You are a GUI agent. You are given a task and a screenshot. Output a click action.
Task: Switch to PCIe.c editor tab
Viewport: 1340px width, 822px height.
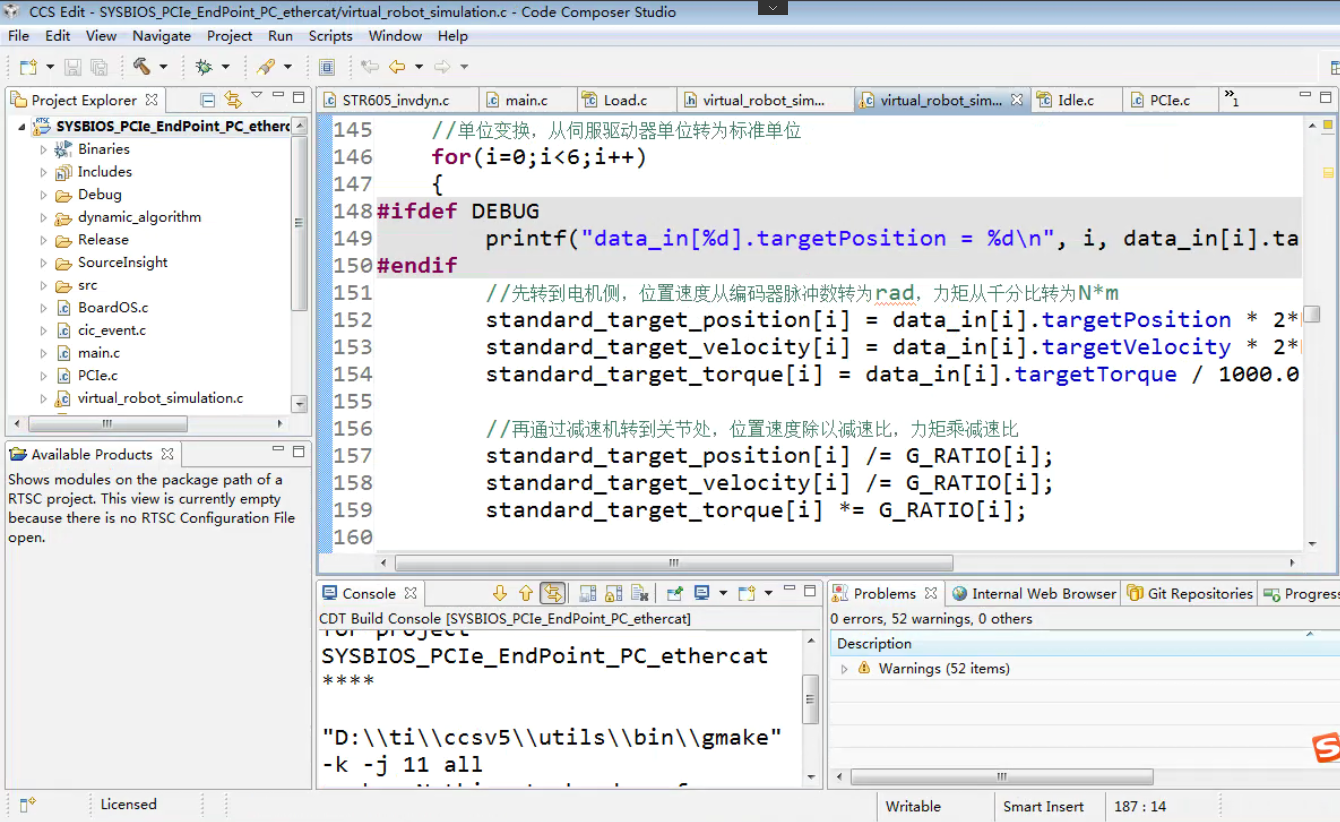coord(1170,100)
